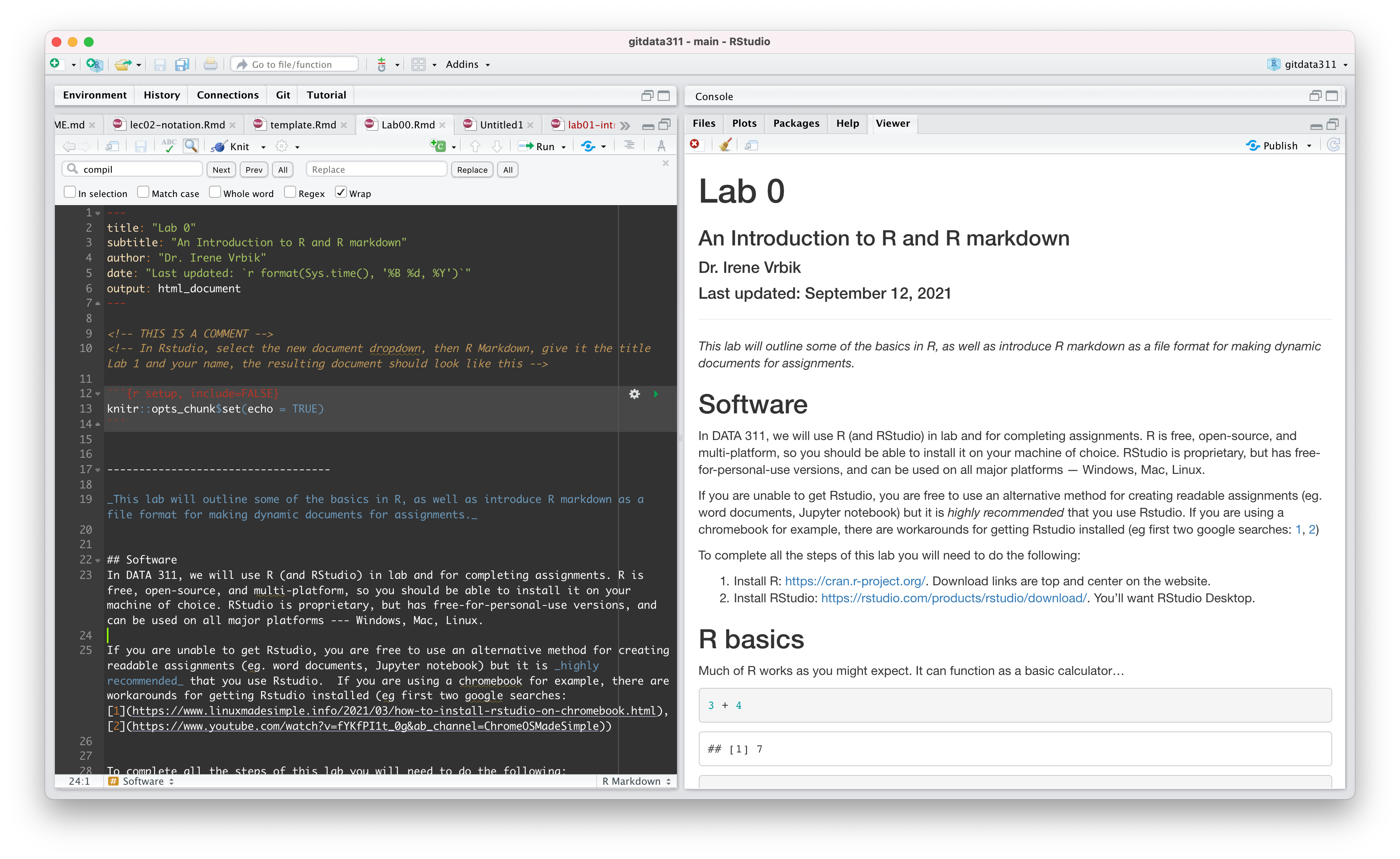This screenshot has width=1400, height=859.
Task: Run the setup chunk play arrow
Action: coord(656,394)
